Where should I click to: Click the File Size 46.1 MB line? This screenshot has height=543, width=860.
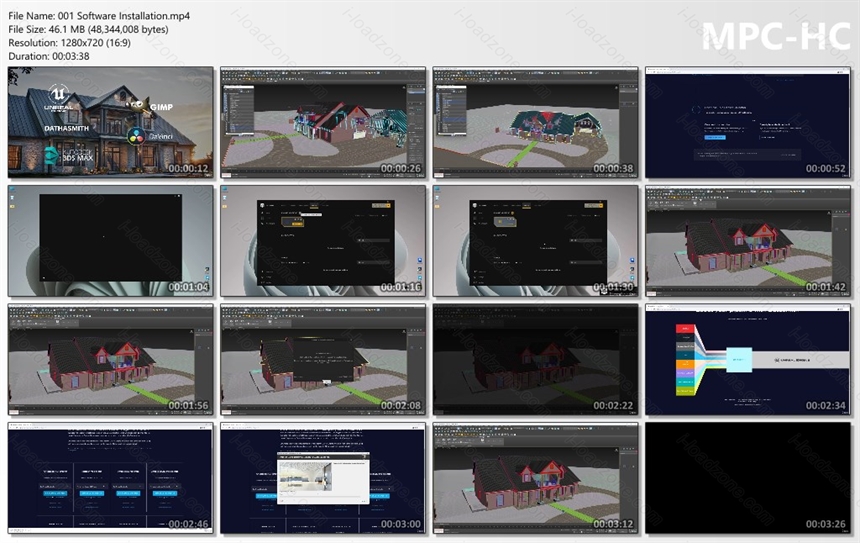pos(88,30)
